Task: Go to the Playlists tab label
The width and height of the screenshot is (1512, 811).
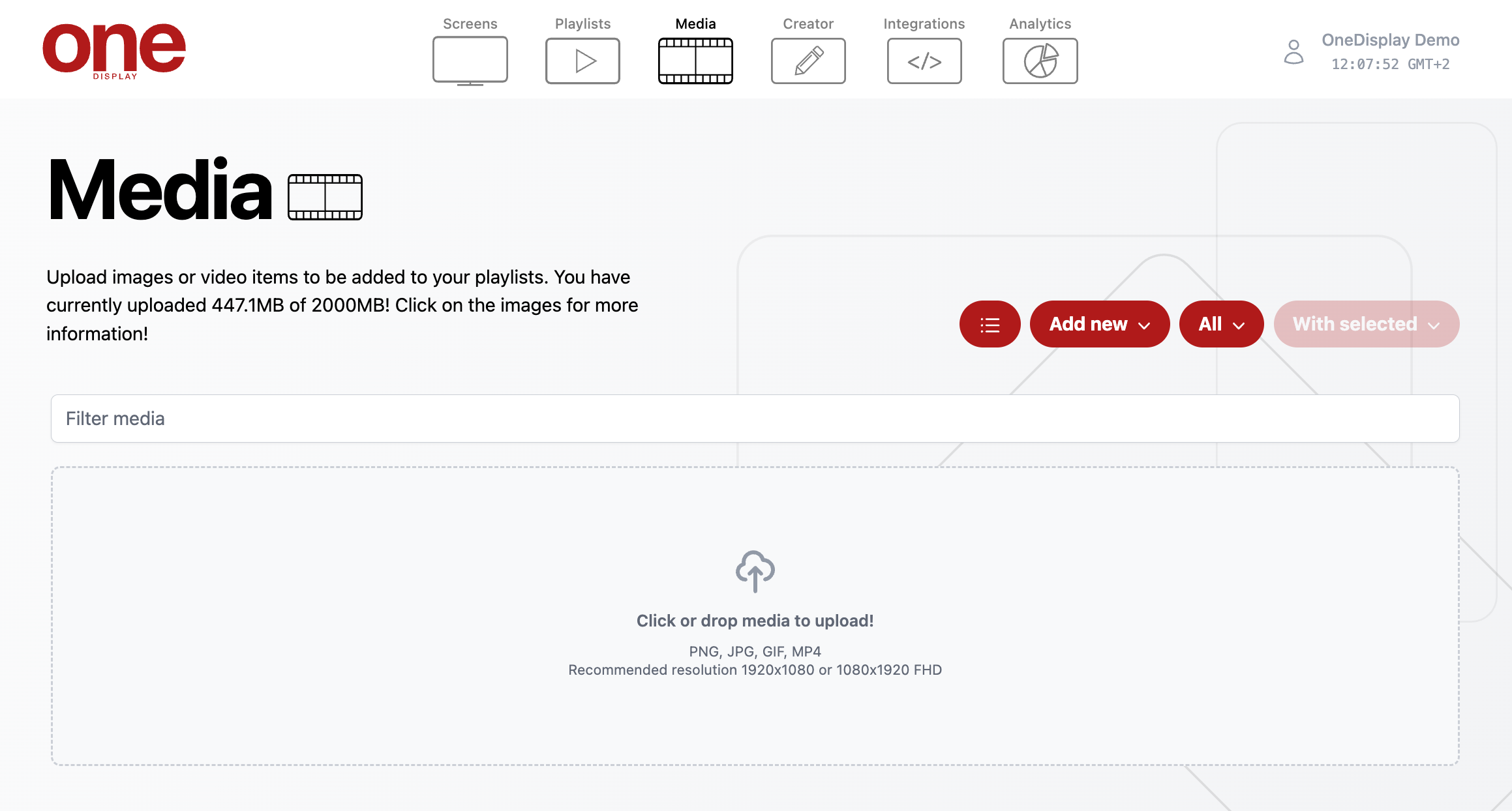Action: pyautogui.click(x=582, y=23)
